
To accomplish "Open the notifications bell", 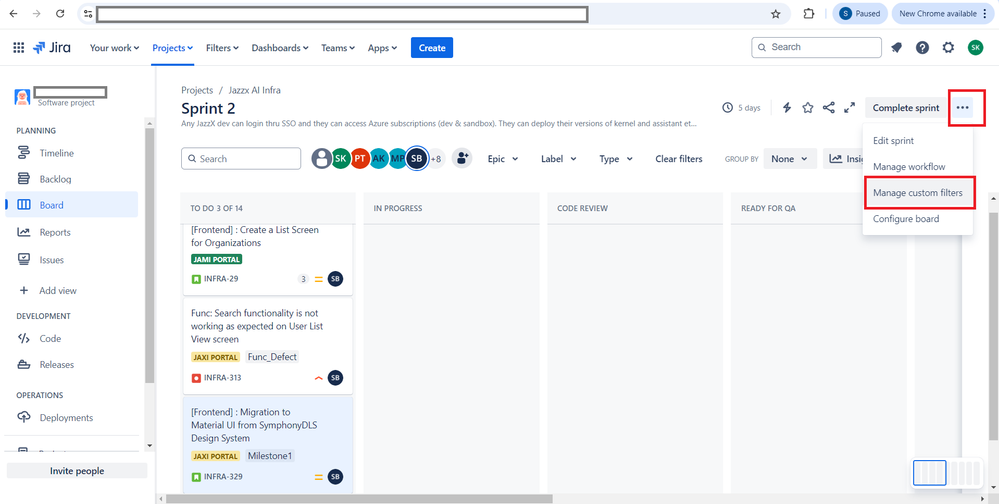I will tap(896, 48).
